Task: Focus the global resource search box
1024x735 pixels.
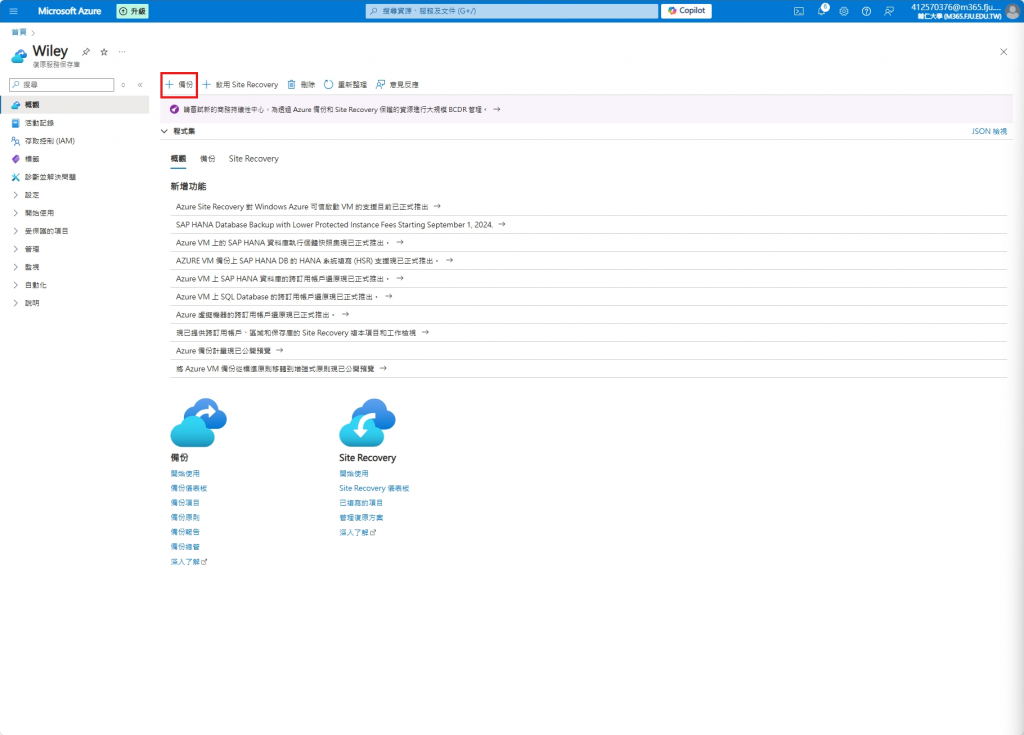Action: tap(512, 11)
